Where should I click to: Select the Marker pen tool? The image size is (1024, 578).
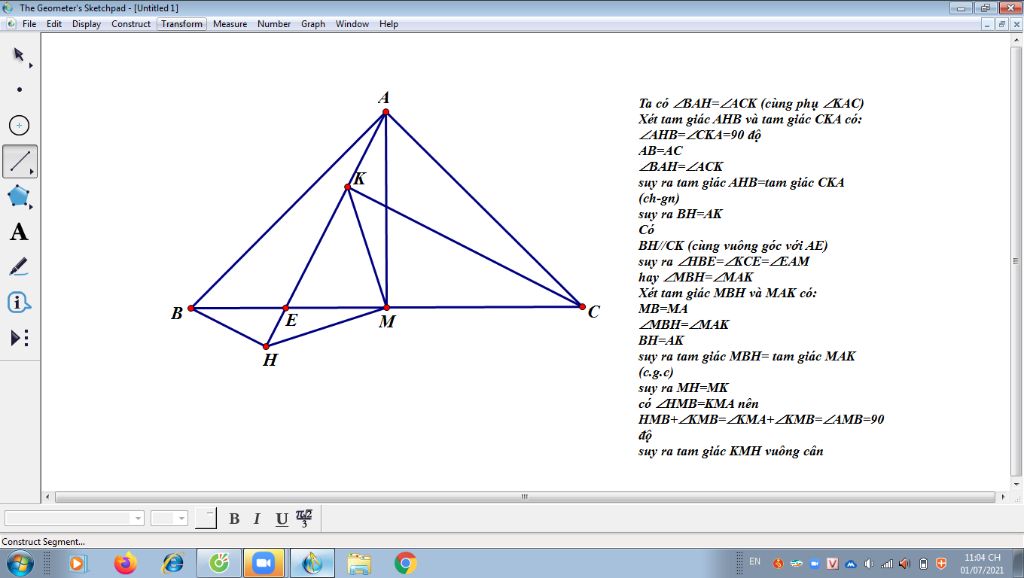pos(18,266)
